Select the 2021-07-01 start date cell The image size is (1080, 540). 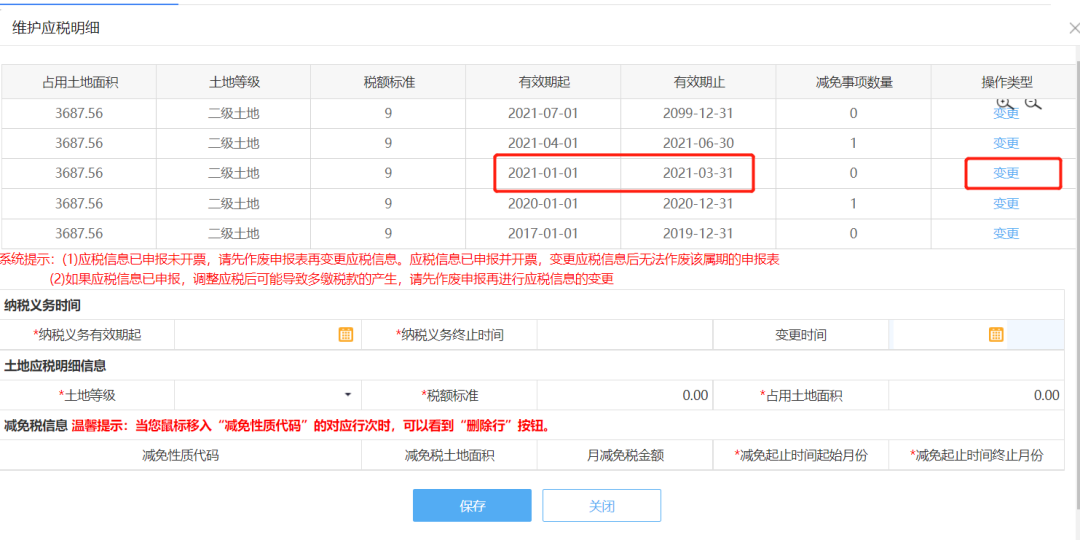pos(543,114)
